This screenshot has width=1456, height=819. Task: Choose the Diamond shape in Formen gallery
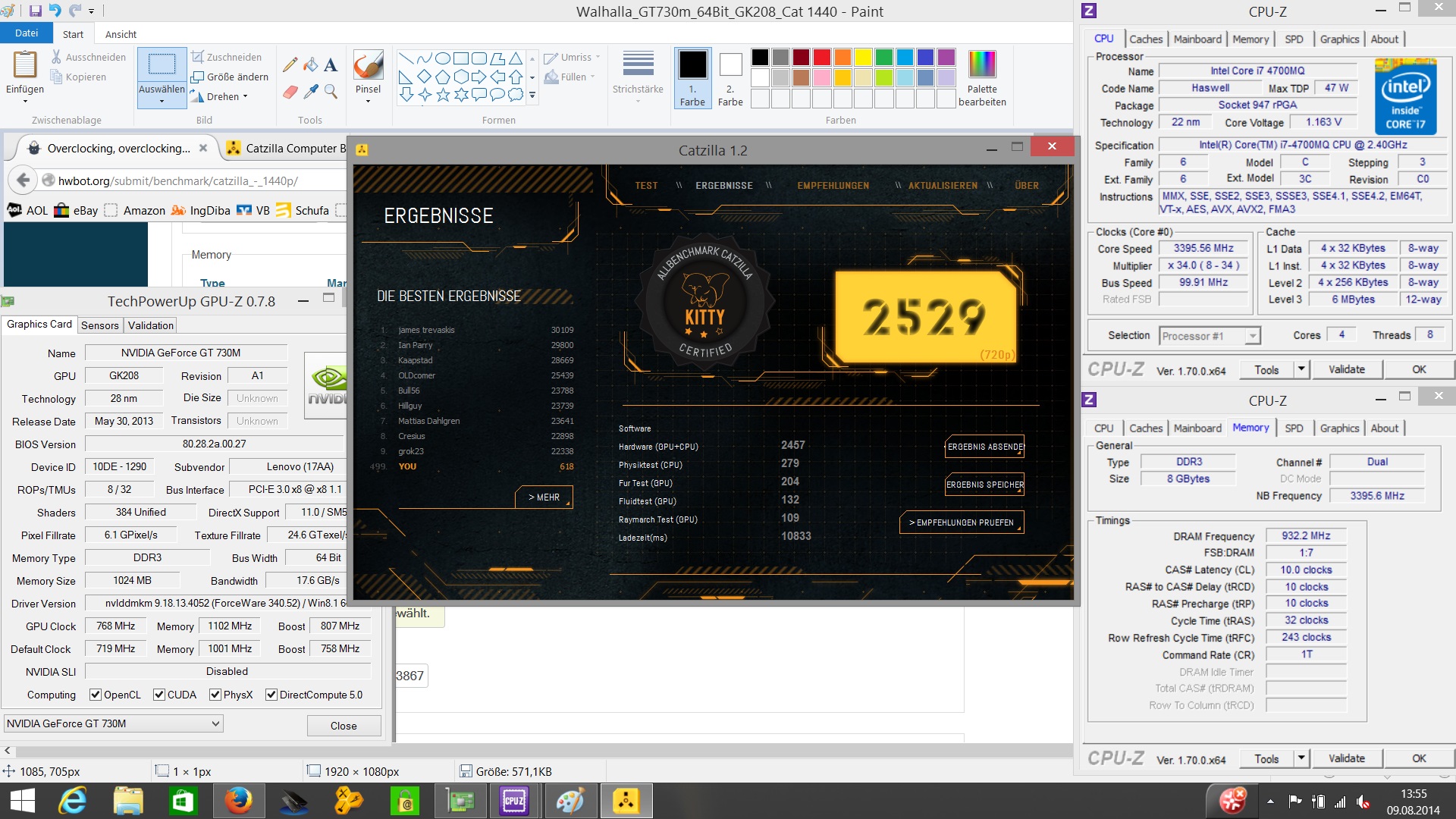pyautogui.click(x=425, y=77)
